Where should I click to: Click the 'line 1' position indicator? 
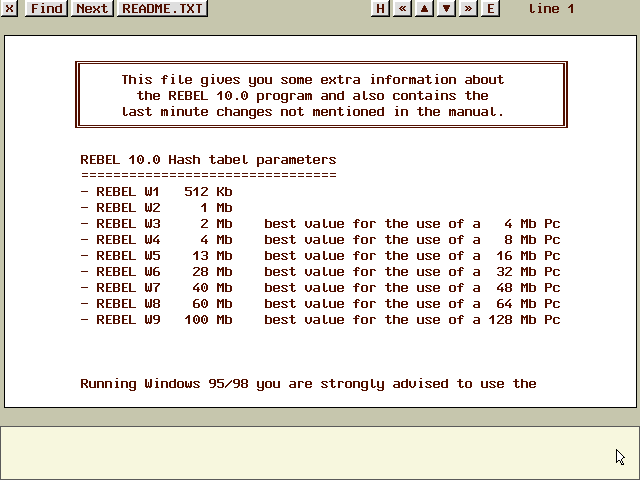(551, 9)
